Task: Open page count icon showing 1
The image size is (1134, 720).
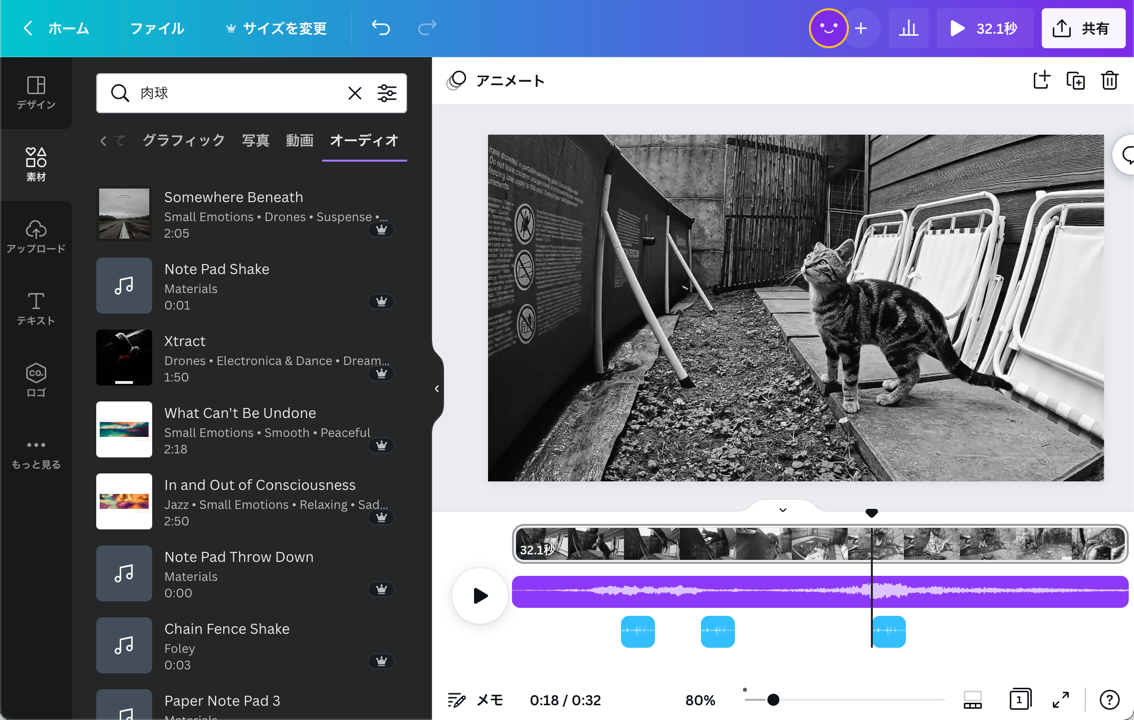Action: coord(1020,699)
